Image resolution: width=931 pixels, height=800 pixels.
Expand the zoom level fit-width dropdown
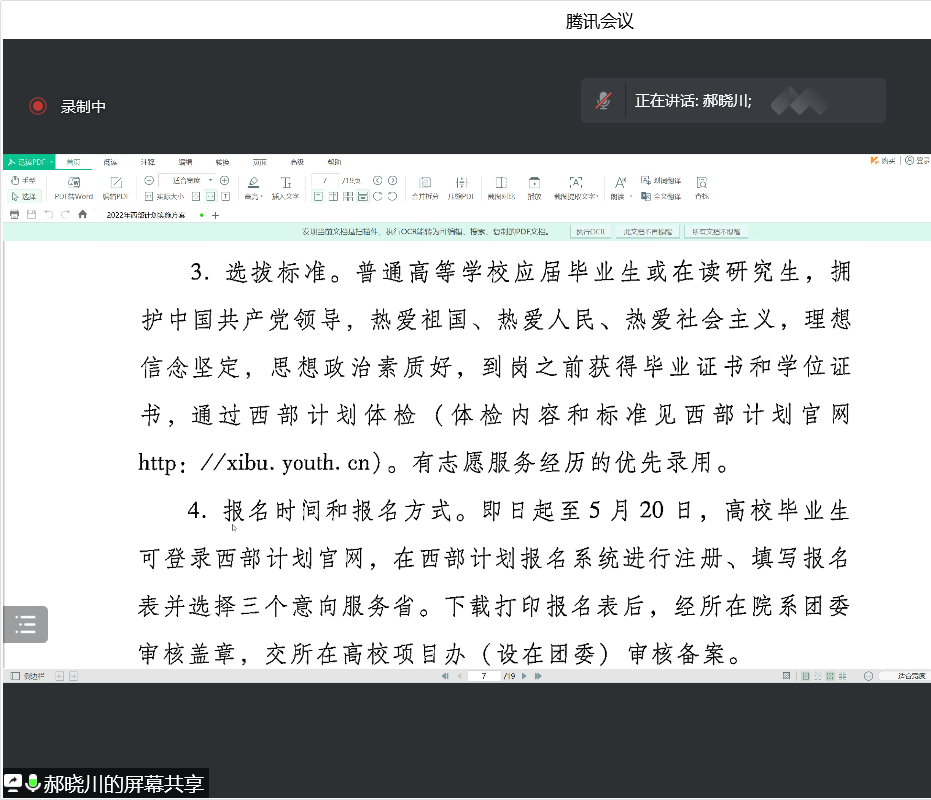[211, 180]
